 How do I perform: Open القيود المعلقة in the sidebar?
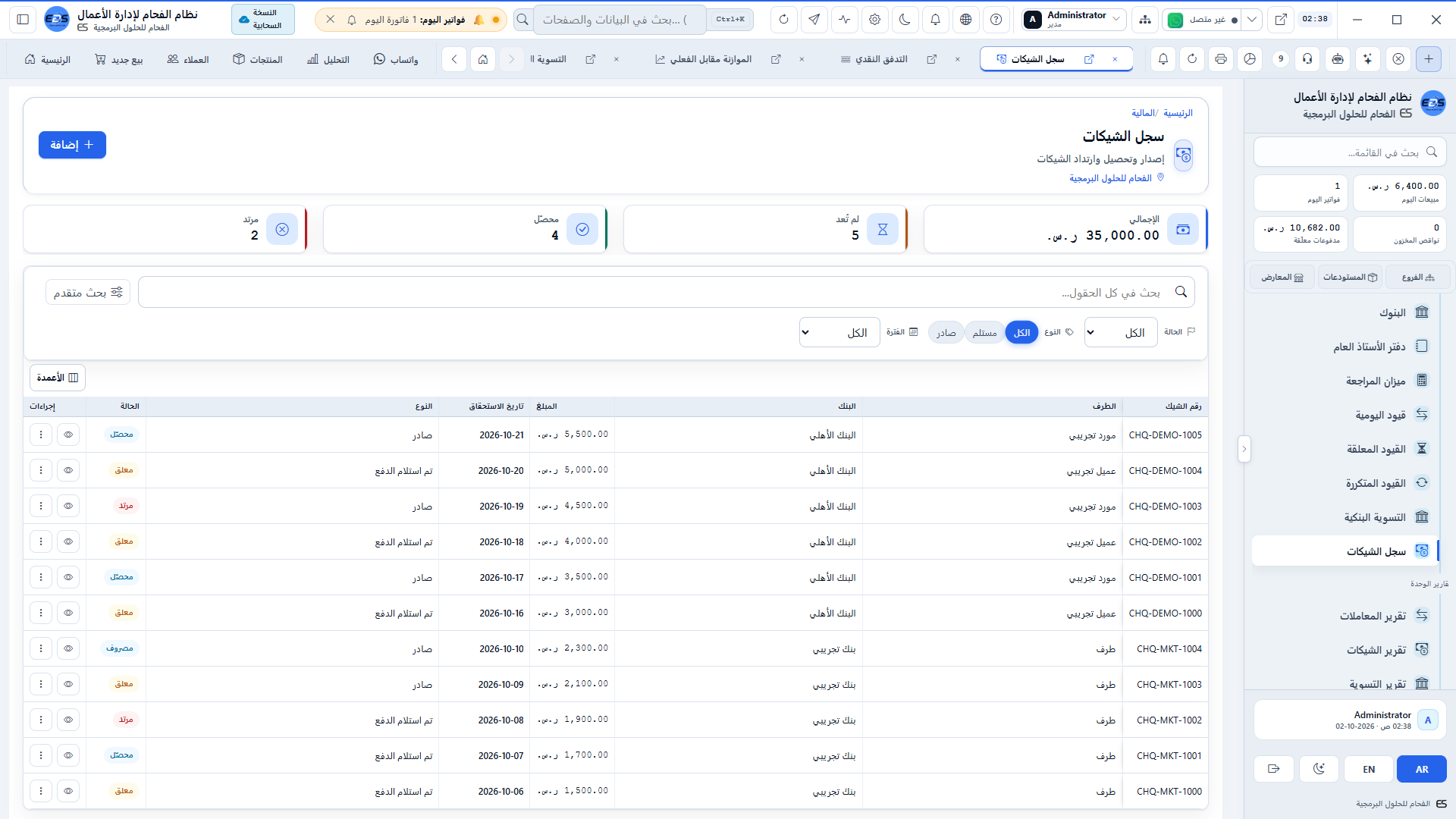click(x=1346, y=449)
